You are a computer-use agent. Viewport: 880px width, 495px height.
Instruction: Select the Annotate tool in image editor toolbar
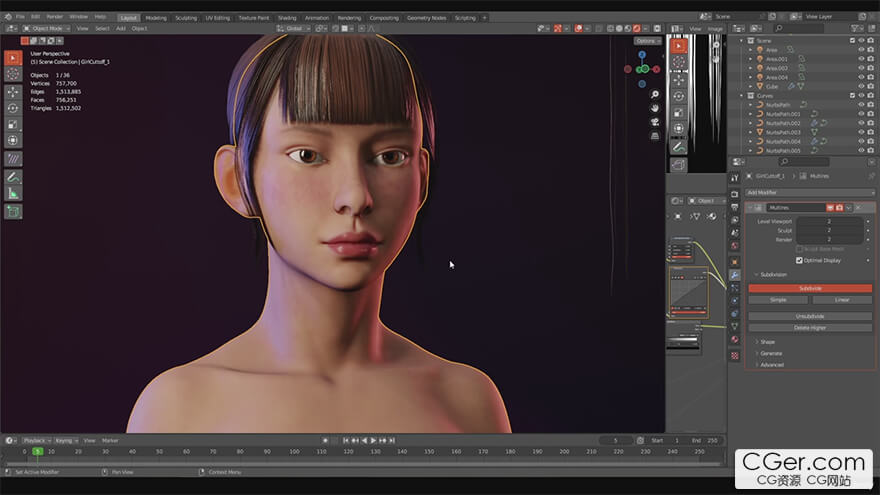point(679,147)
